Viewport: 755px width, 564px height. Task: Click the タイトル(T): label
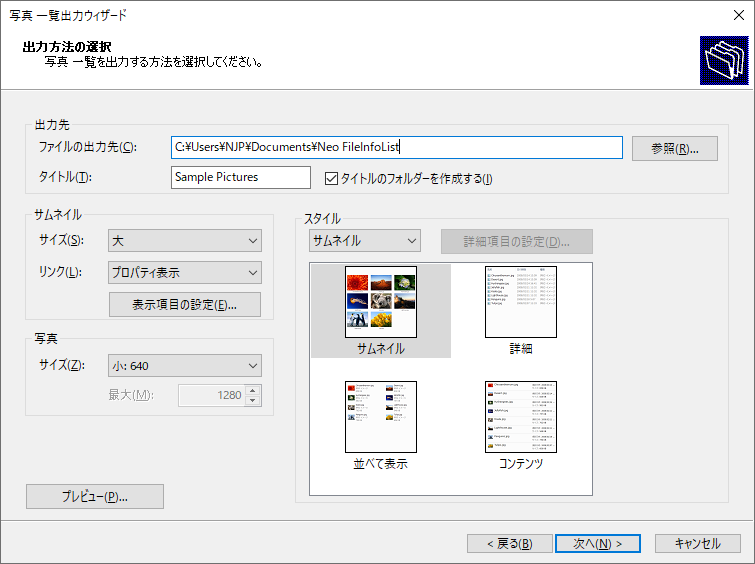65,177
